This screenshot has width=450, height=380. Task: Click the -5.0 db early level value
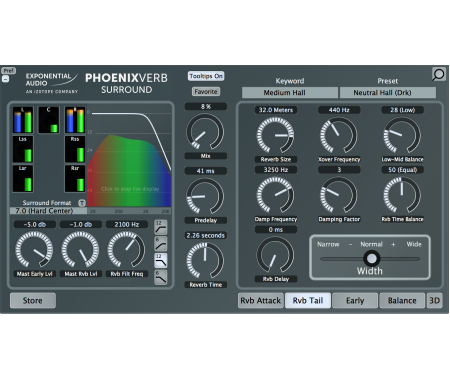coord(35,225)
